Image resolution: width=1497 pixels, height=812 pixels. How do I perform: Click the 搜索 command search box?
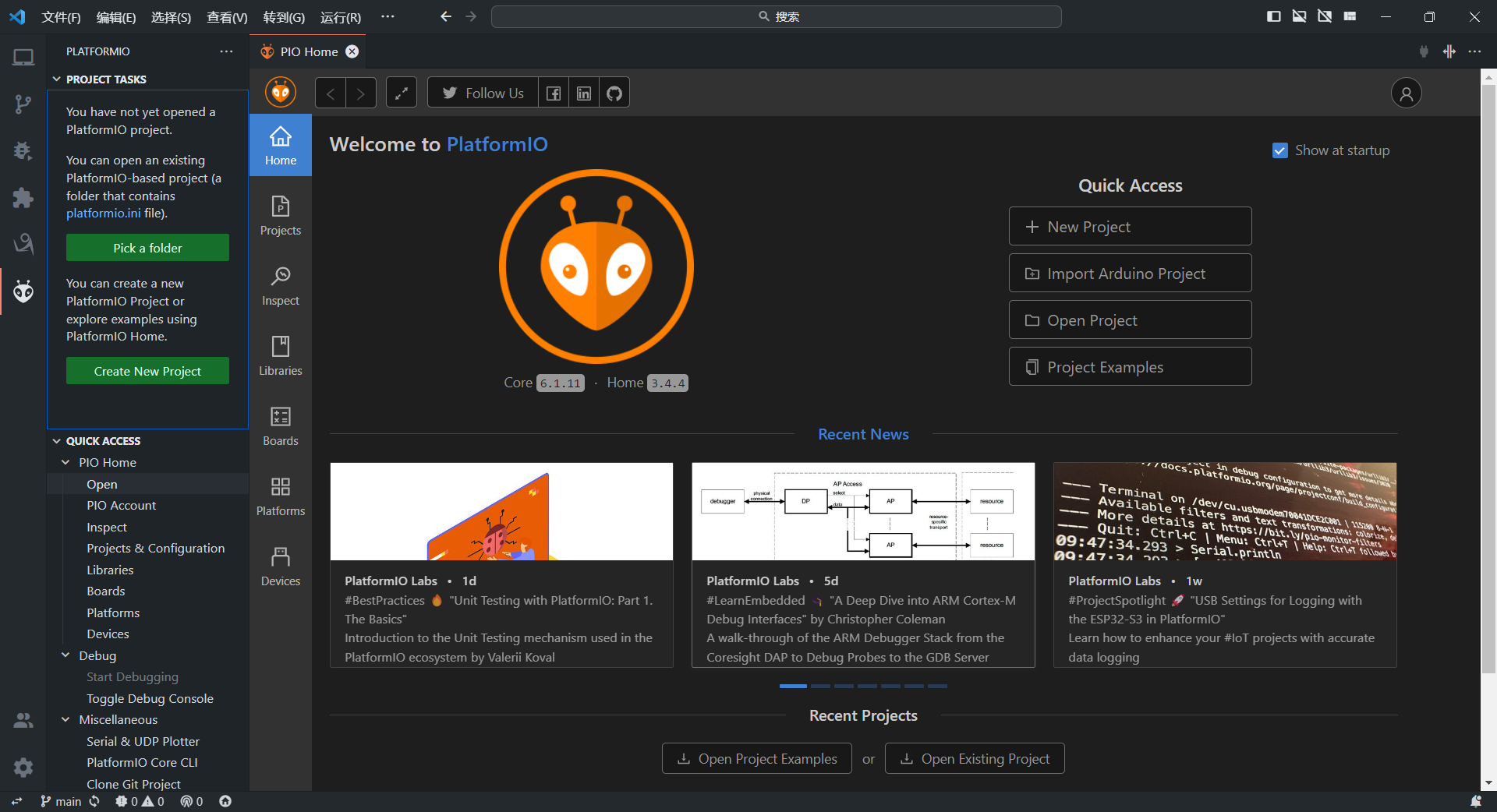point(777,16)
